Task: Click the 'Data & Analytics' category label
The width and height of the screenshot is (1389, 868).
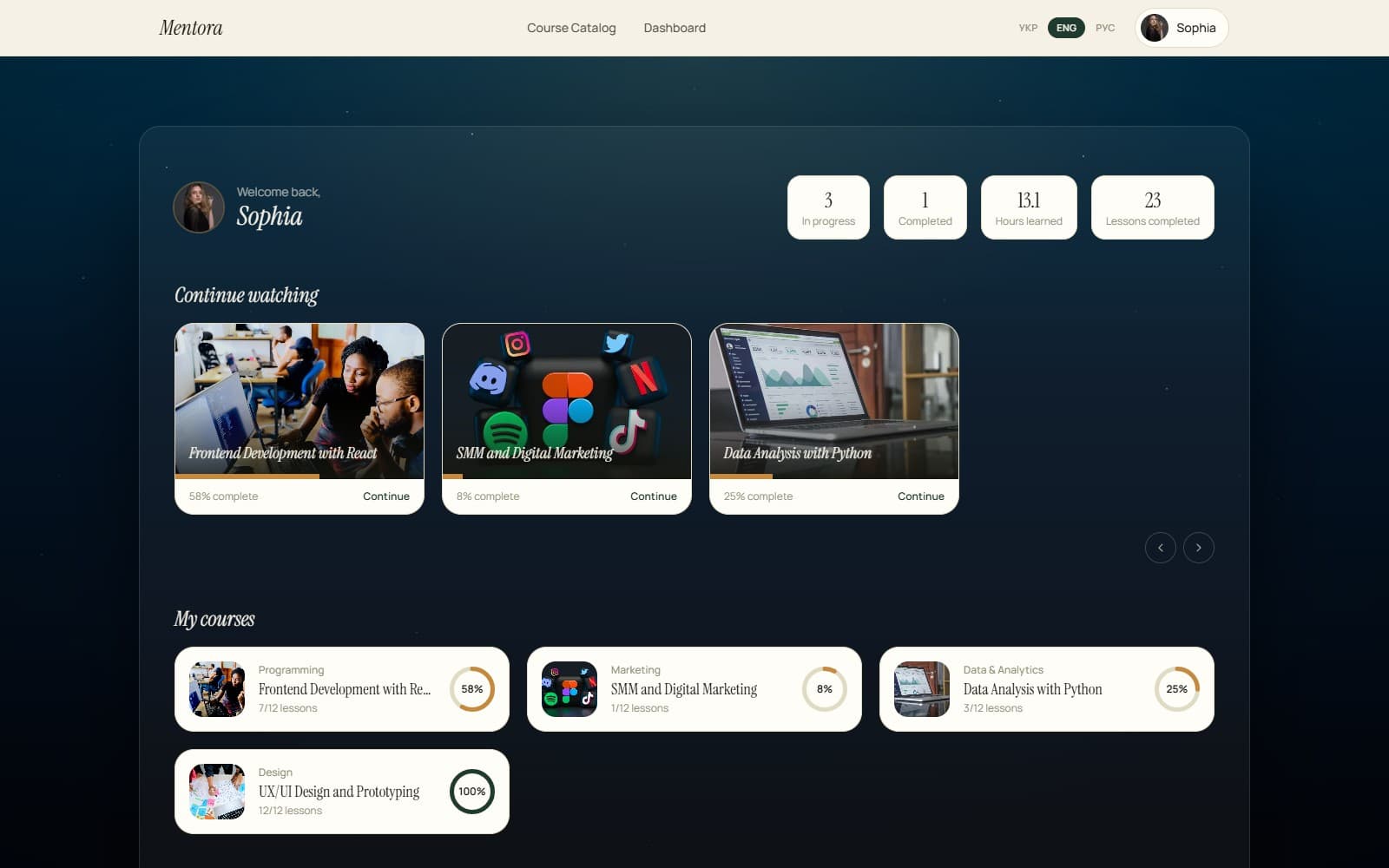Action: point(1004,670)
